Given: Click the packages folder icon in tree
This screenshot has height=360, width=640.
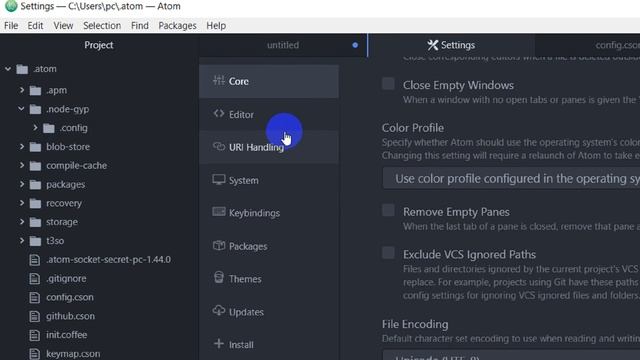Looking at the screenshot, I should tap(36, 184).
